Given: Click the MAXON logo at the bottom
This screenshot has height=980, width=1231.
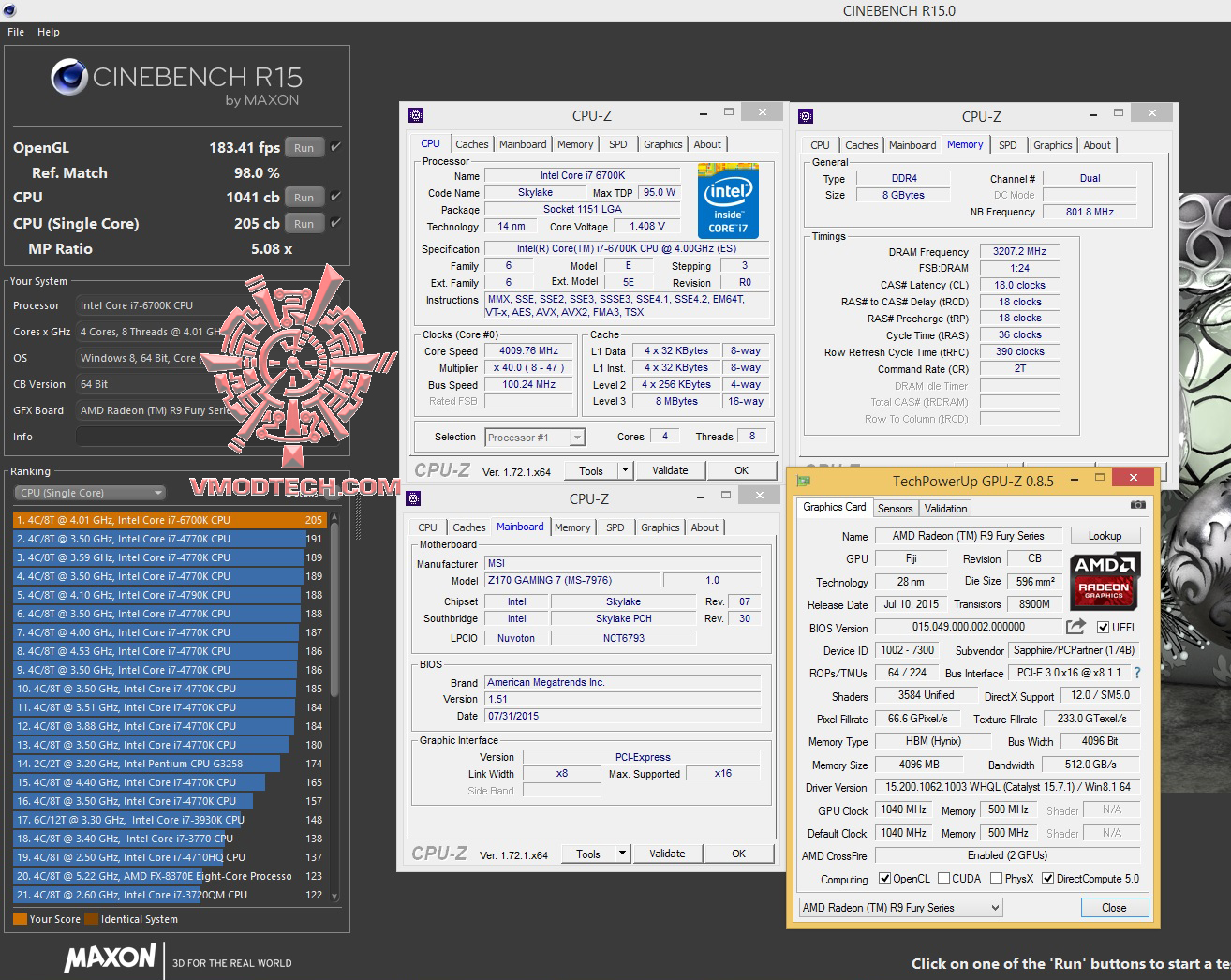Looking at the screenshot, I should coord(110,958).
